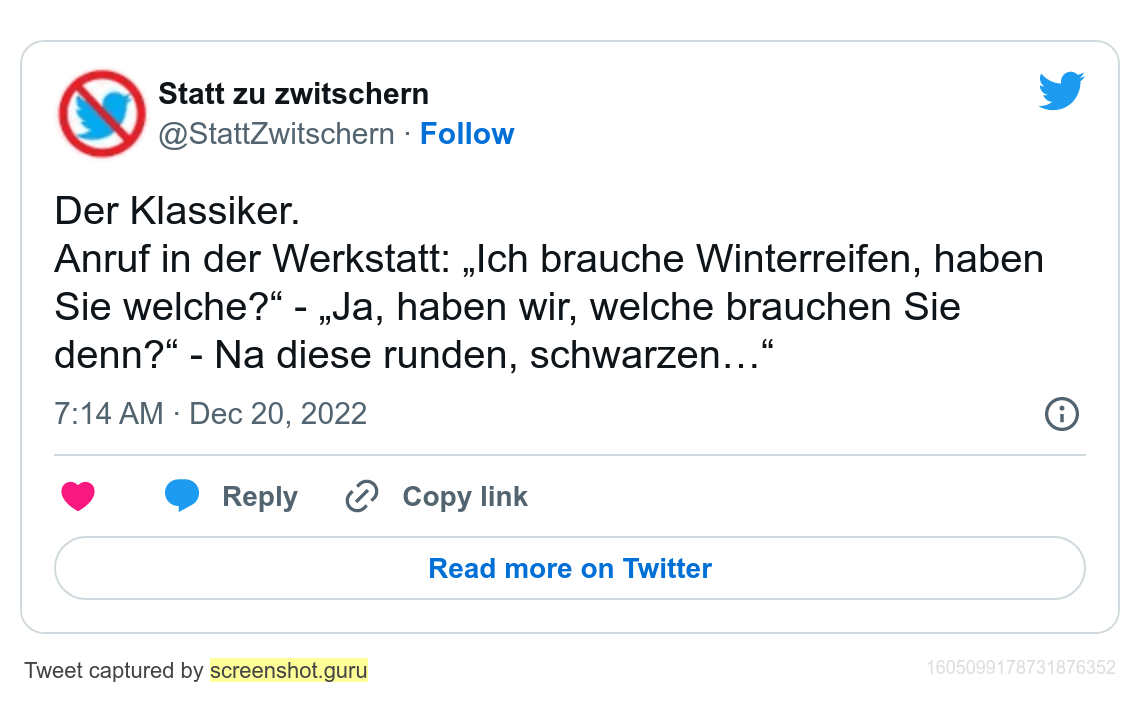Open the tweet info circle icon
This screenshot has height=726, width=1140.
pos(1061,413)
